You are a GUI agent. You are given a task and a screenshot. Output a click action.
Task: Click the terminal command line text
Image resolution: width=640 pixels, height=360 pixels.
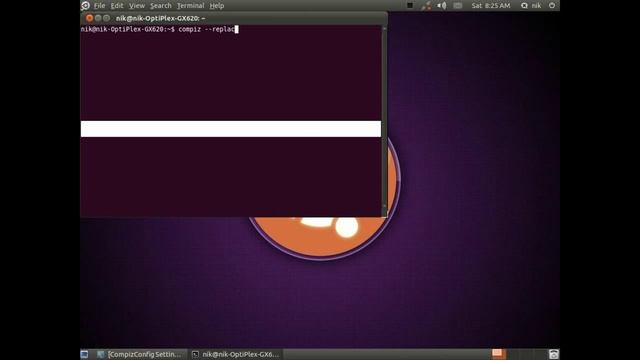pyautogui.click(x=159, y=29)
